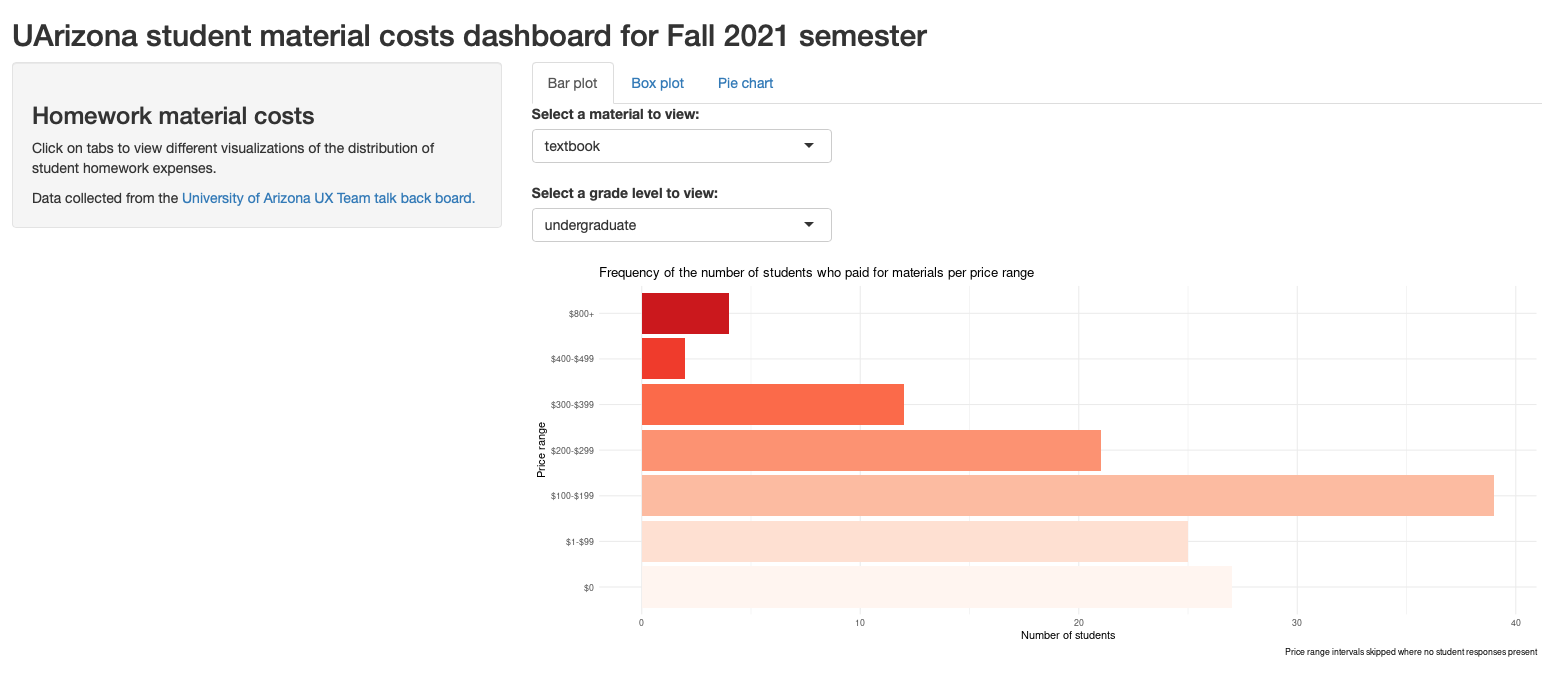Open the undergraduate grade level dropdown

(x=681, y=225)
